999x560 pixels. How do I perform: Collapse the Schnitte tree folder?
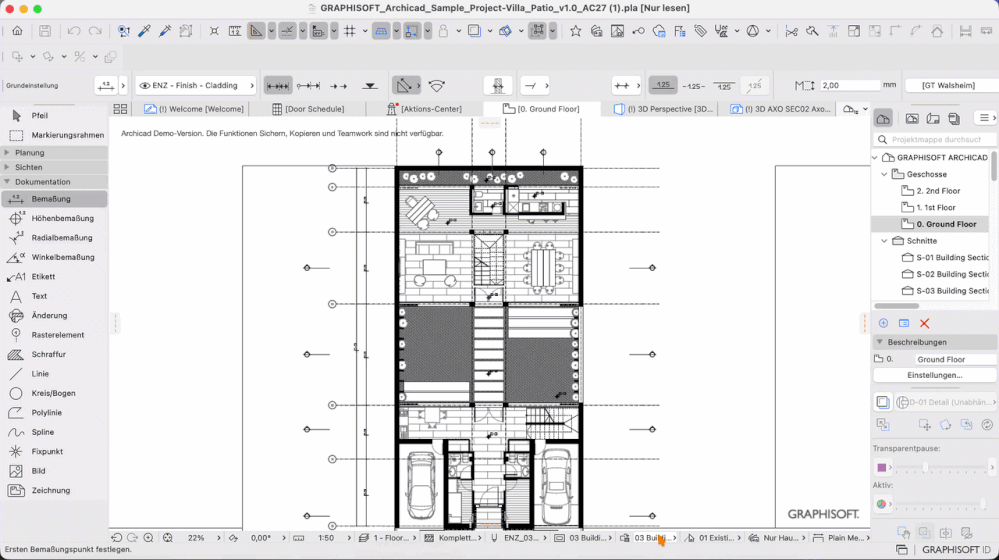(884, 241)
